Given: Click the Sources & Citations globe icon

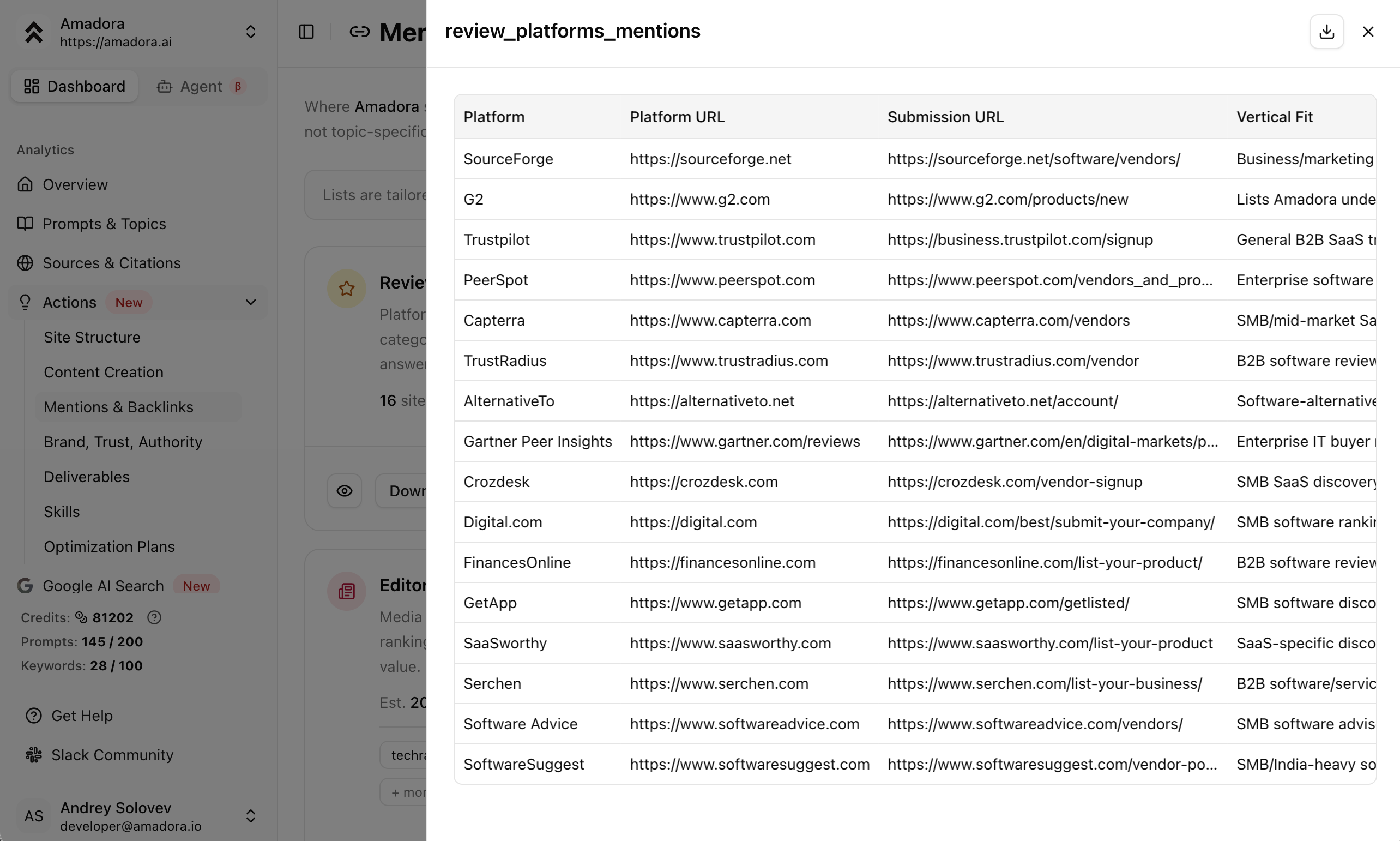Looking at the screenshot, I should click(x=25, y=263).
